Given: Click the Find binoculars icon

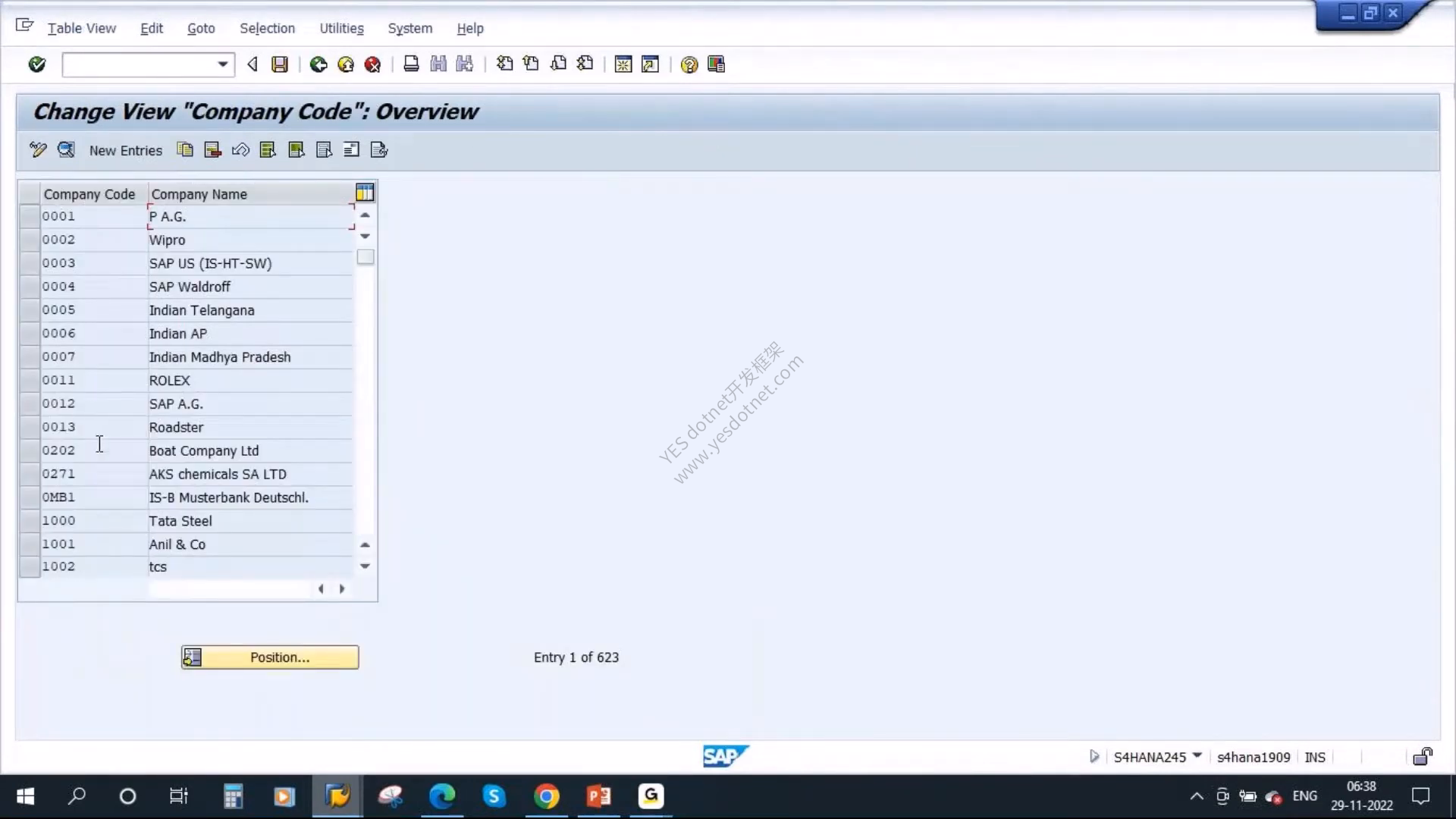Looking at the screenshot, I should coord(438,64).
